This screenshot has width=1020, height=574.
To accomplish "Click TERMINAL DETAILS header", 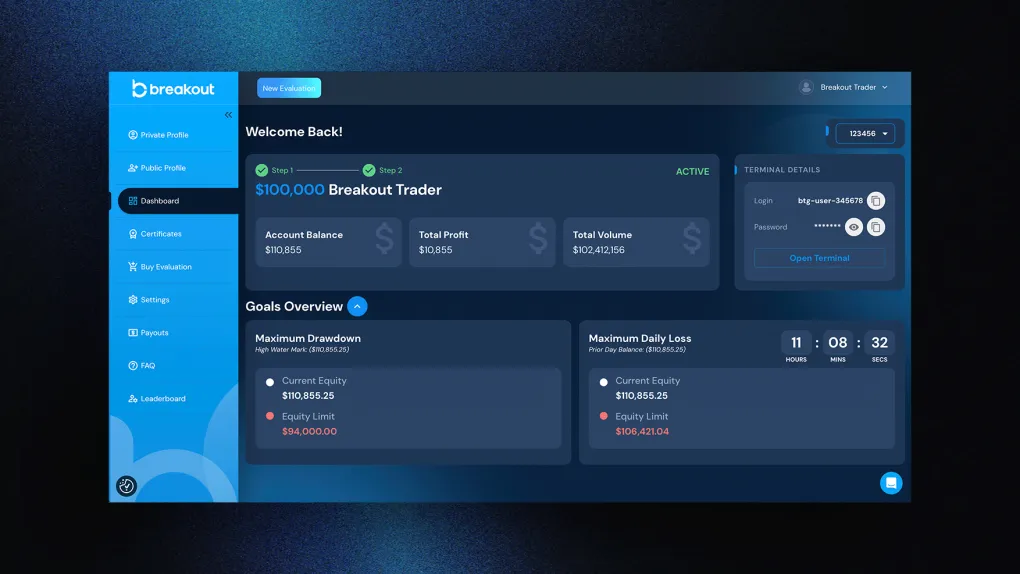I will coord(782,170).
